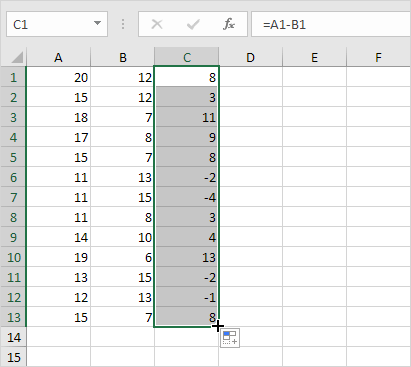The image size is (411, 367).
Task: Click the Cancel (X) icon in formula bar
Action: pyautogui.click(x=157, y=24)
